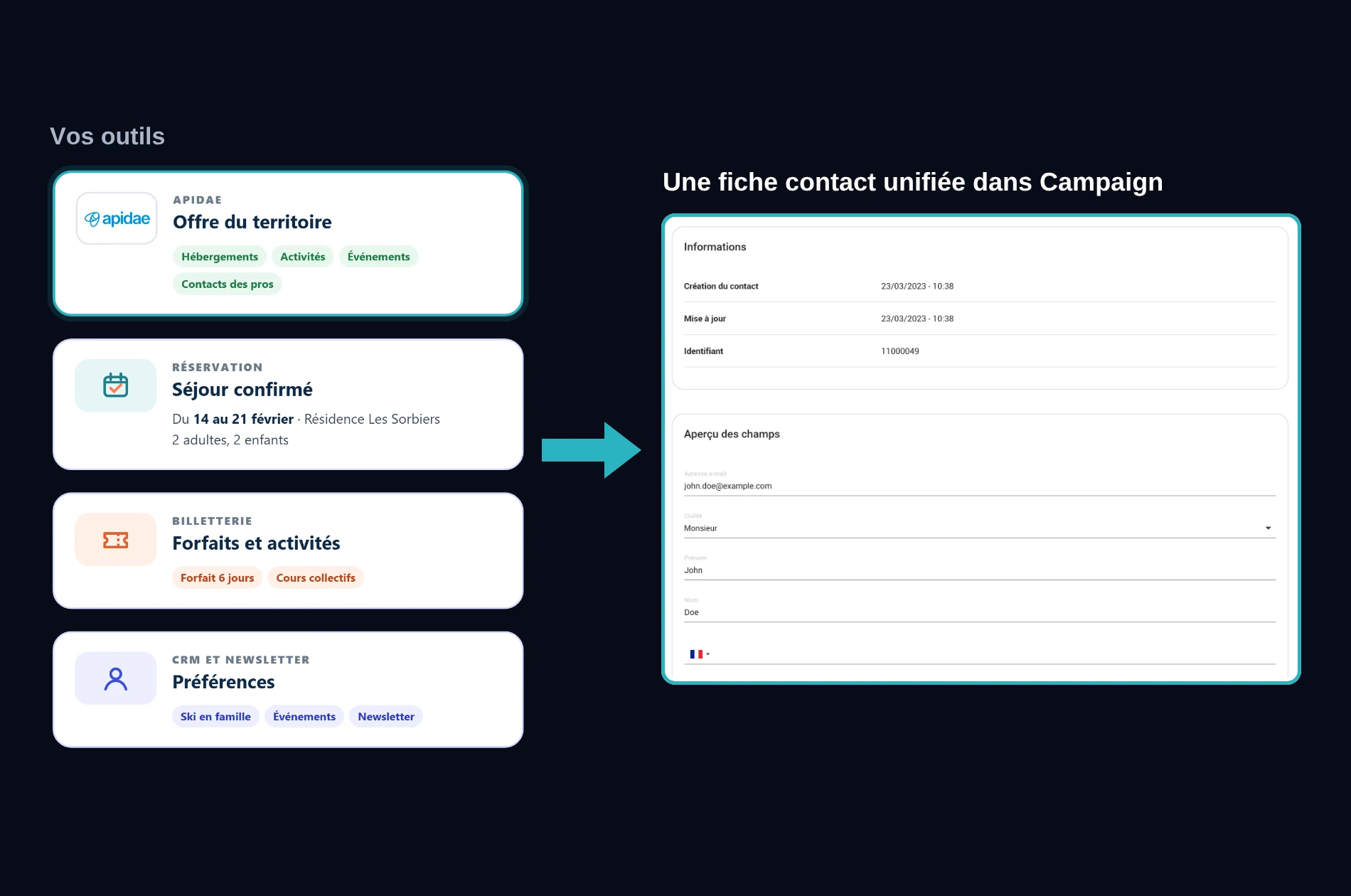Choose the blue Événements tag under Préférences
Viewport: 1351px width, 896px height.
[304, 716]
